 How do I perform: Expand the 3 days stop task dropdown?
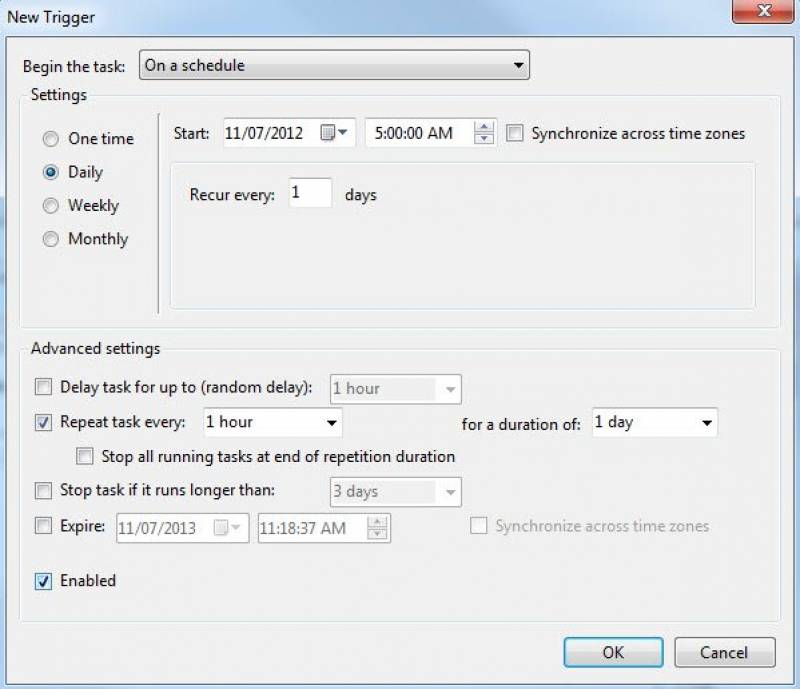(x=395, y=492)
